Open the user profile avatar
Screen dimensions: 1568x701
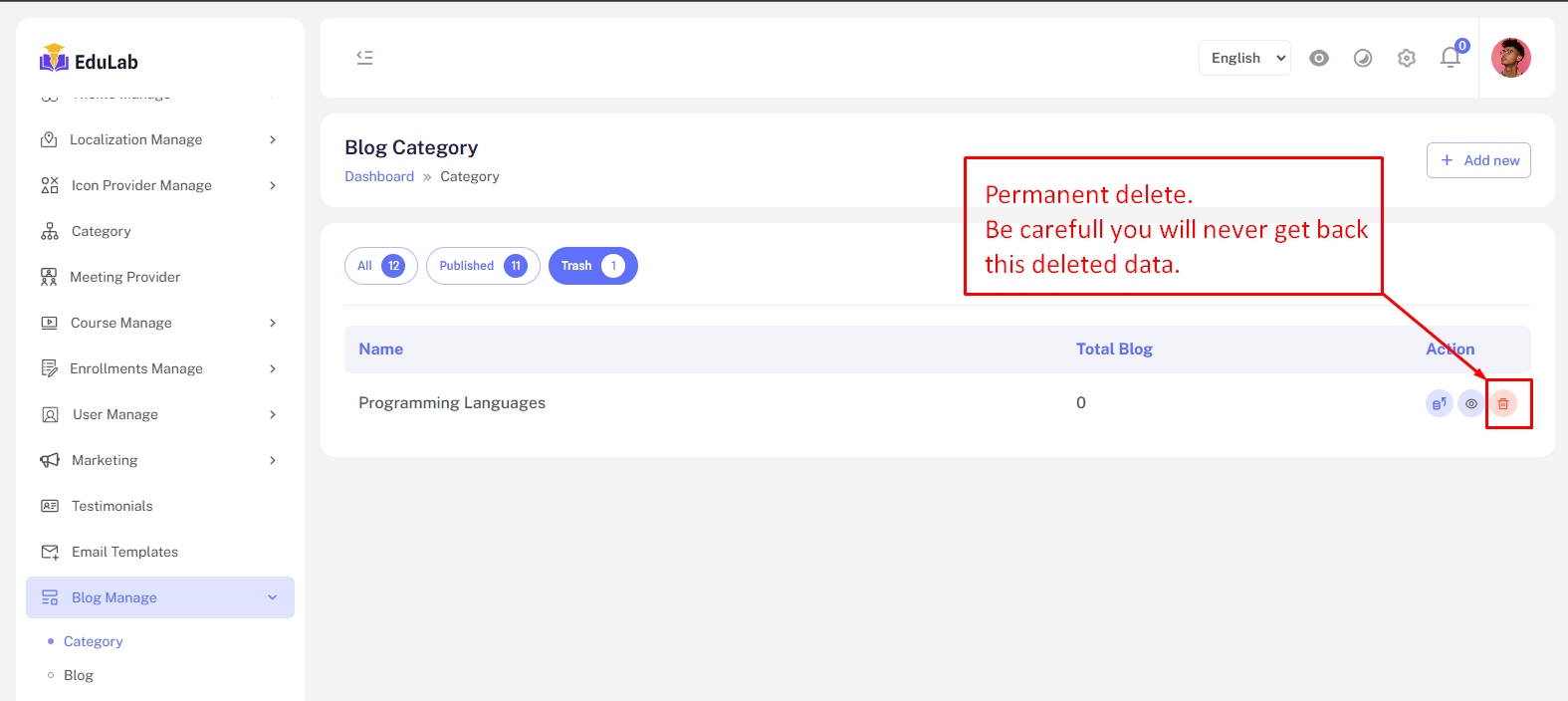pos(1510,58)
